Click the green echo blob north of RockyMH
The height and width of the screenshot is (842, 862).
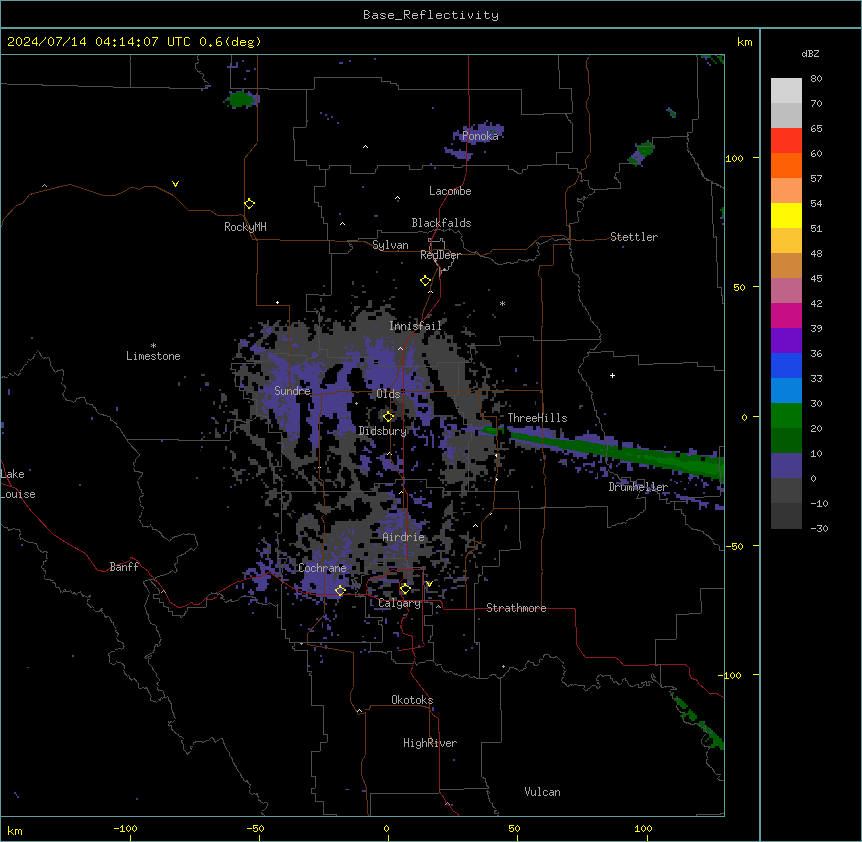coord(240,99)
